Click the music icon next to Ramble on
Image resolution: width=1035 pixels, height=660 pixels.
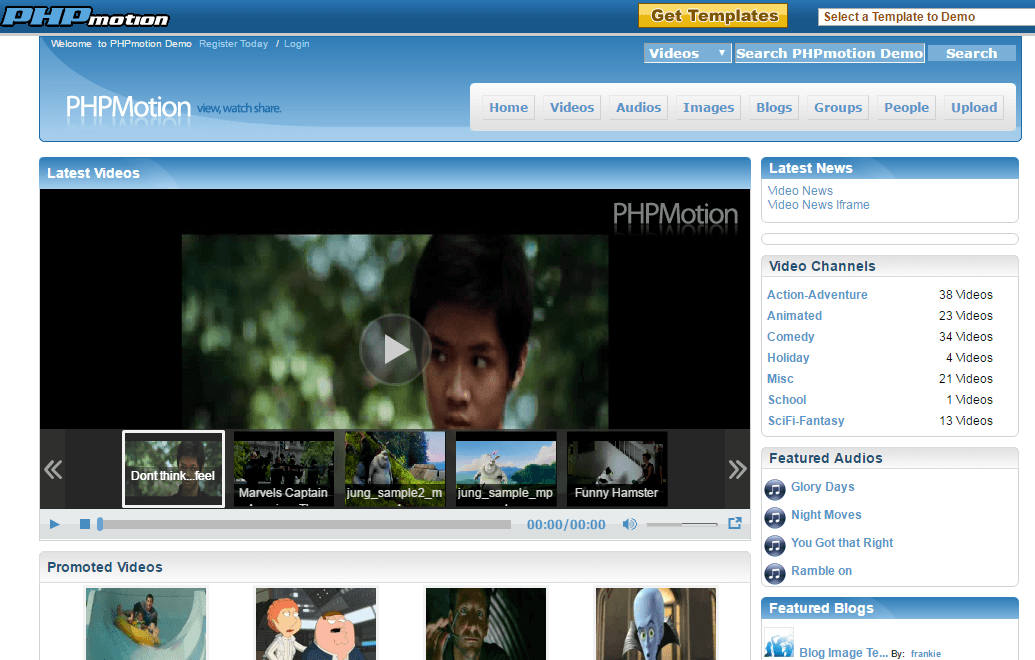click(x=775, y=574)
